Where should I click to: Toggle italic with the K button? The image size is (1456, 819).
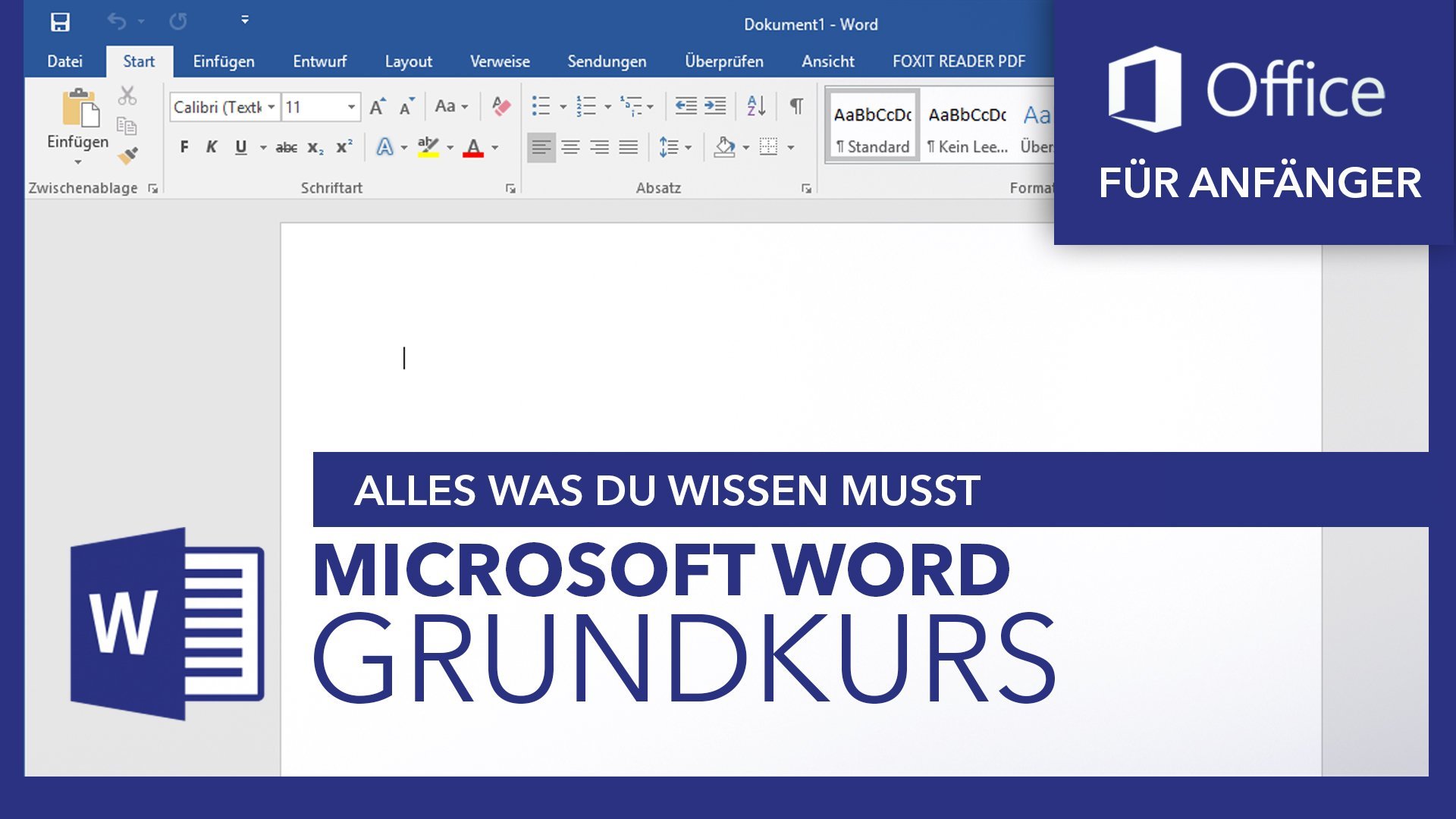click(x=212, y=147)
